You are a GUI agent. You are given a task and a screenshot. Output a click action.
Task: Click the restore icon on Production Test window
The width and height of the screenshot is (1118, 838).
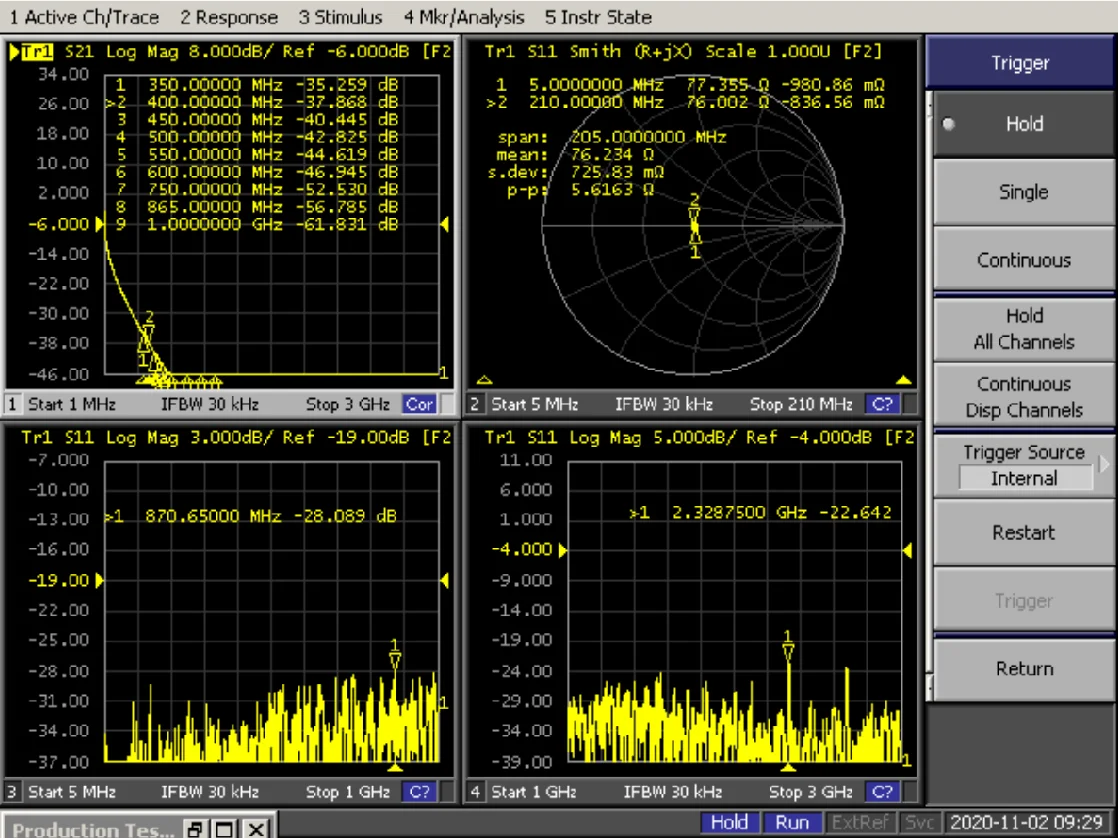[x=197, y=828]
